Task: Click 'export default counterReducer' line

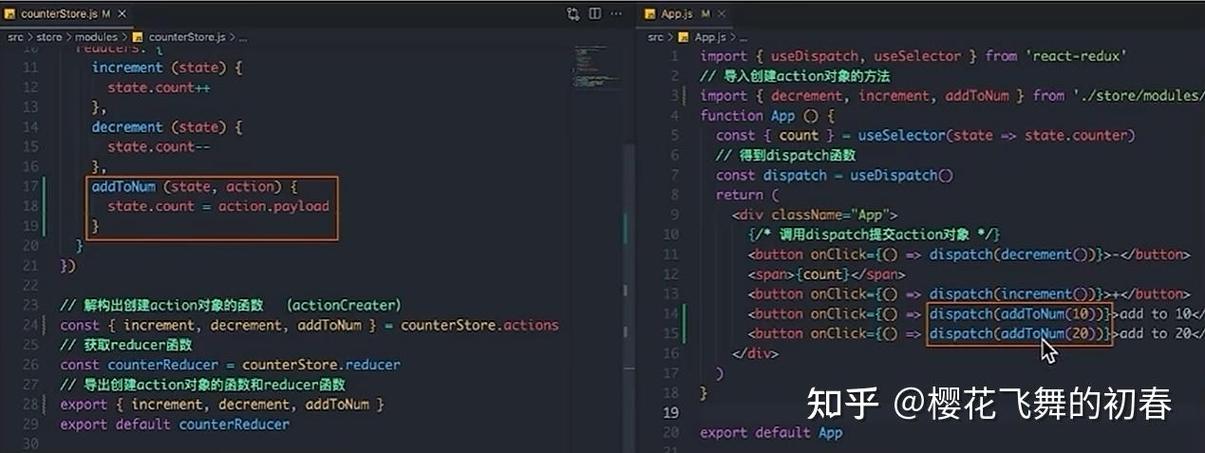Action: (175, 424)
